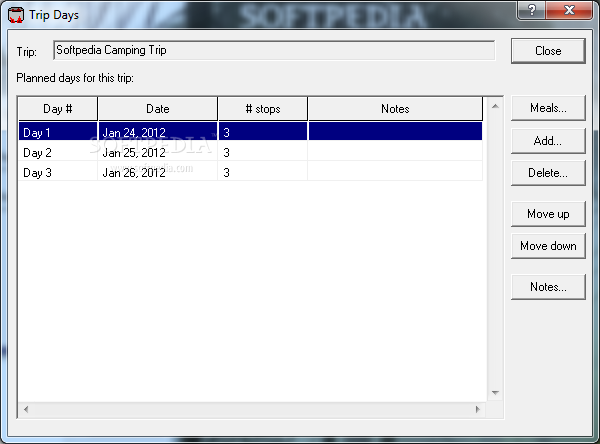Click the question mark help button
Screen dimensions: 600x444
pyautogui.click(x=532, y=10)
